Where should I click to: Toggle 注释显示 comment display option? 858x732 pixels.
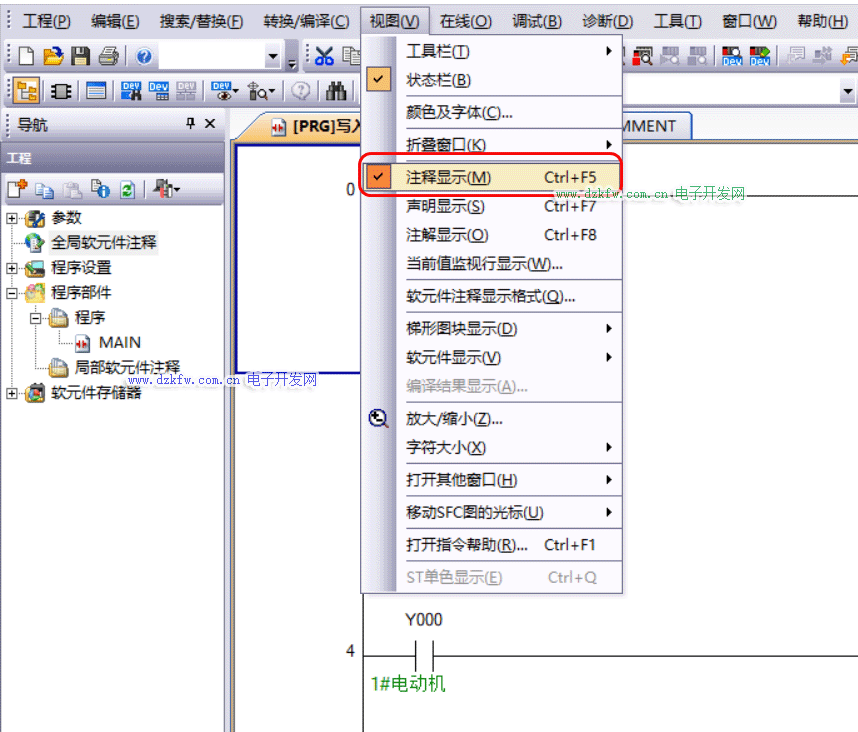[x=449, y=177]
